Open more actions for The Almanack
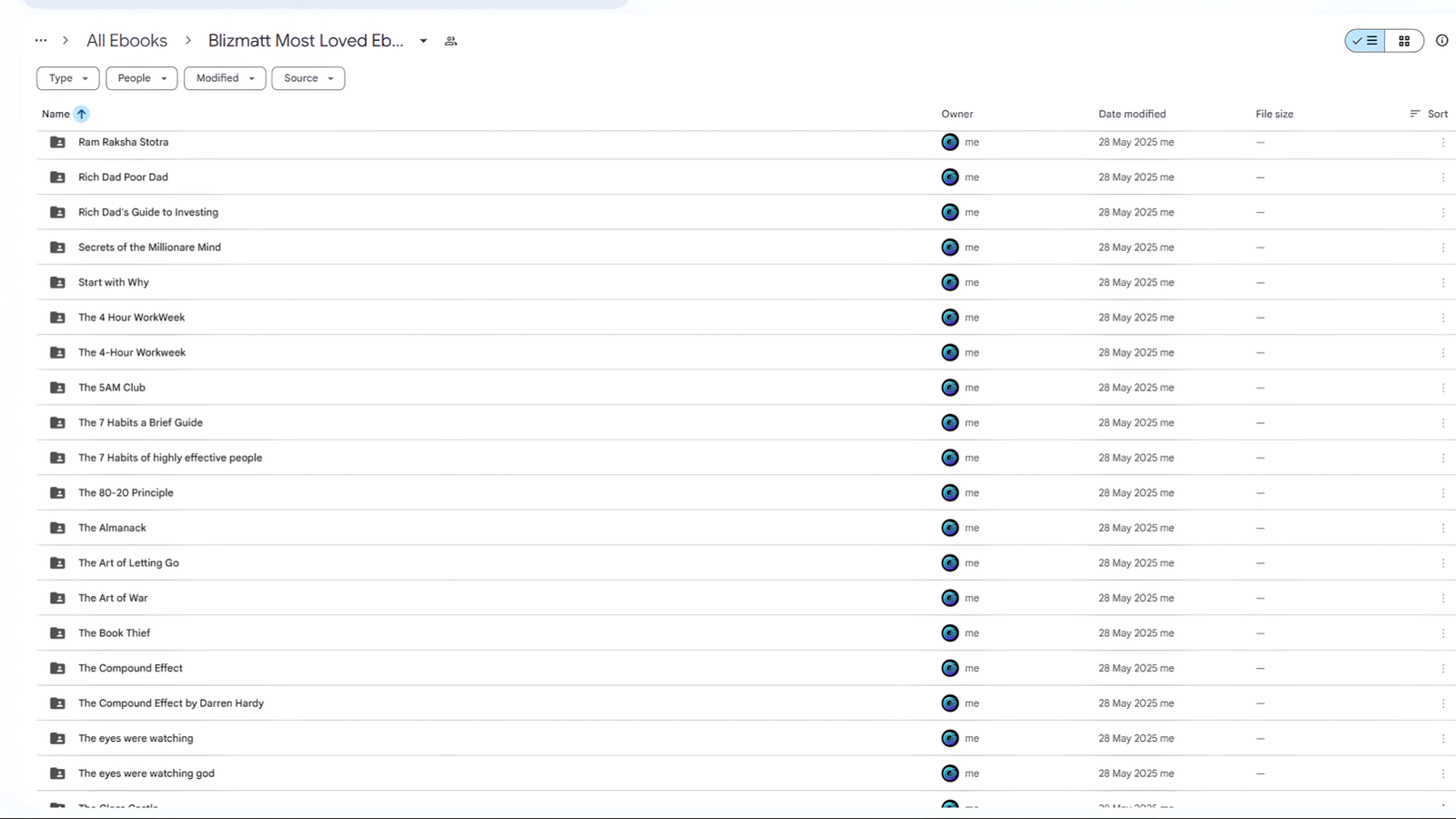The width and height of the screenshot is (1456, 819). (1442, 528)
